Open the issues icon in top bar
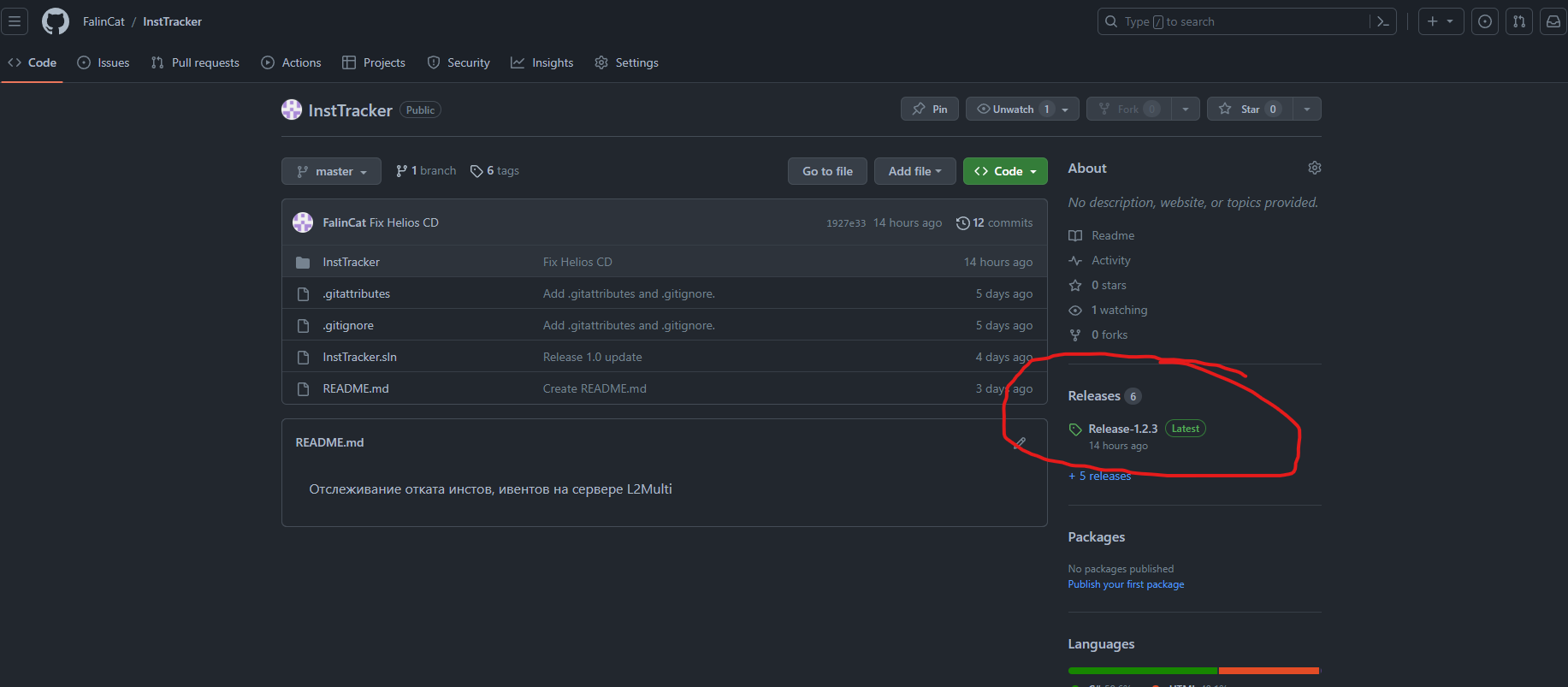 click(x=1485, y=21)
